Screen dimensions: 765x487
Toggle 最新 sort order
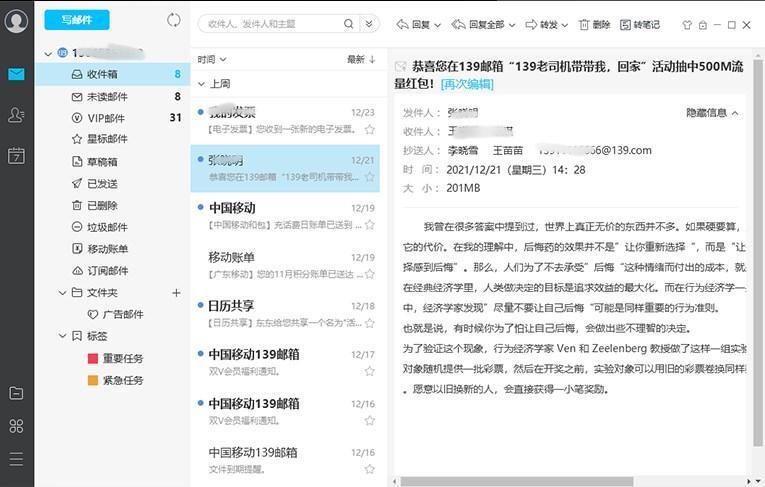pos(361,60)
